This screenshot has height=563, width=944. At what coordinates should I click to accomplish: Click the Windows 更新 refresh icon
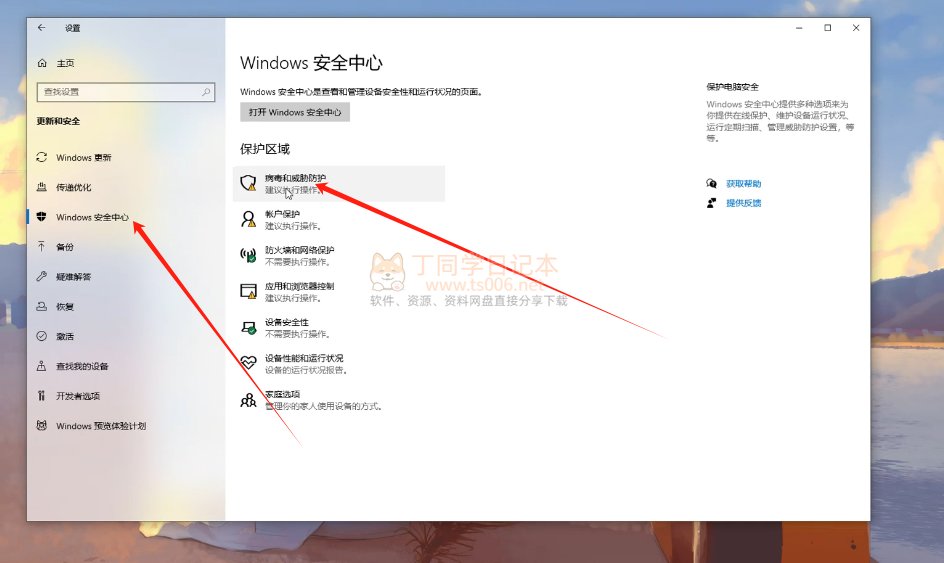pos(42,157)
